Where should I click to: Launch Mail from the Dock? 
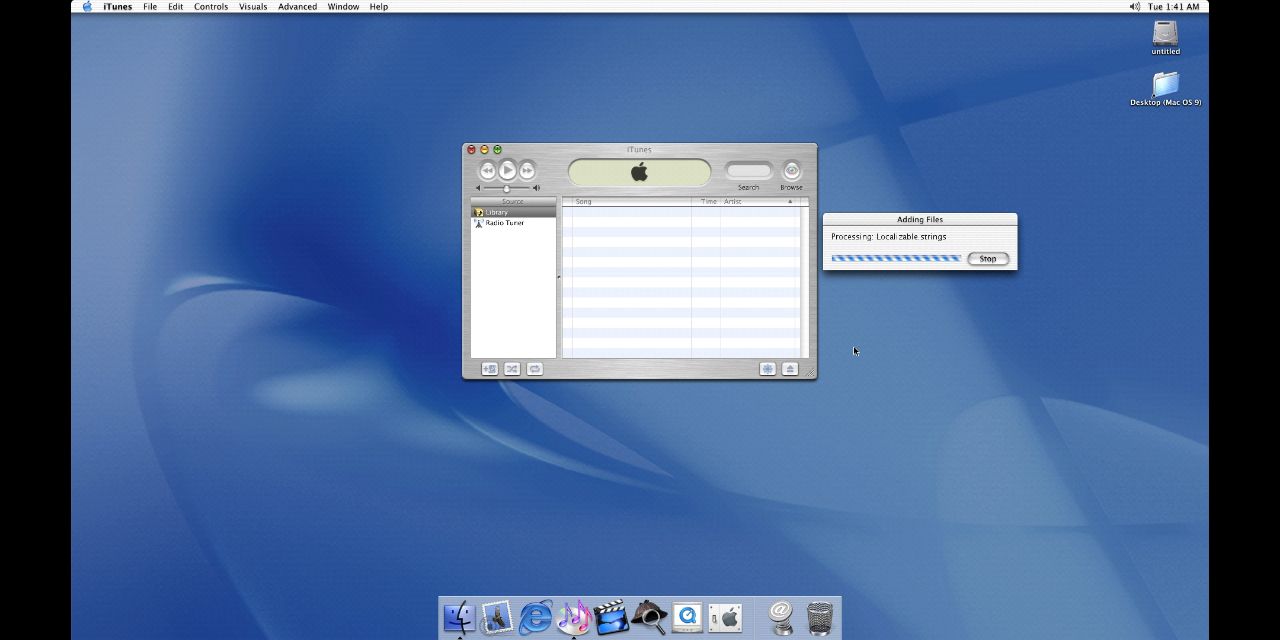[497, 617]
